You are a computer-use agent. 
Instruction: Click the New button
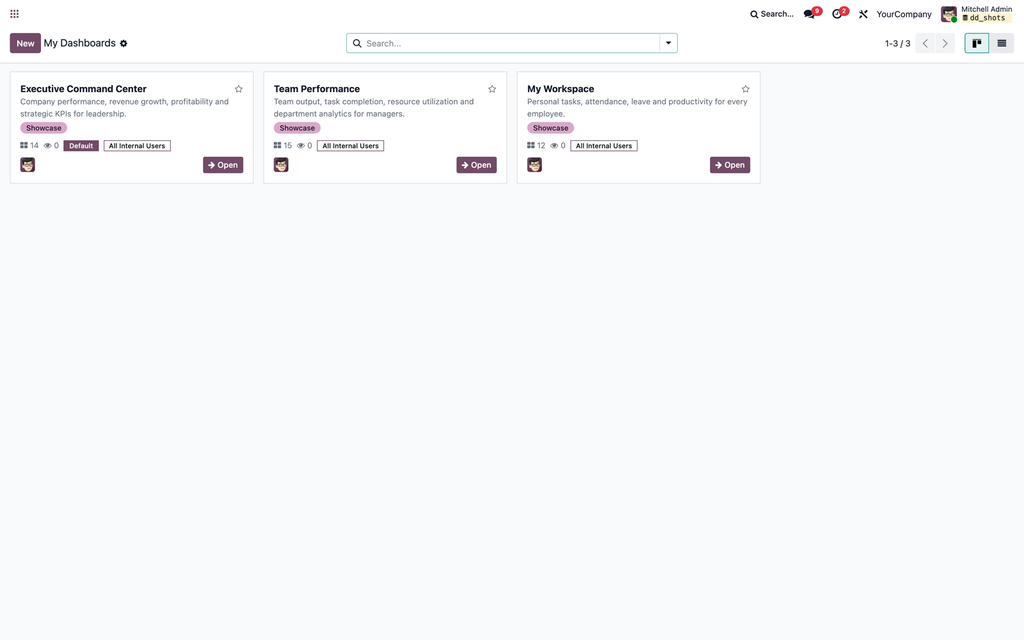coord(25,43)
